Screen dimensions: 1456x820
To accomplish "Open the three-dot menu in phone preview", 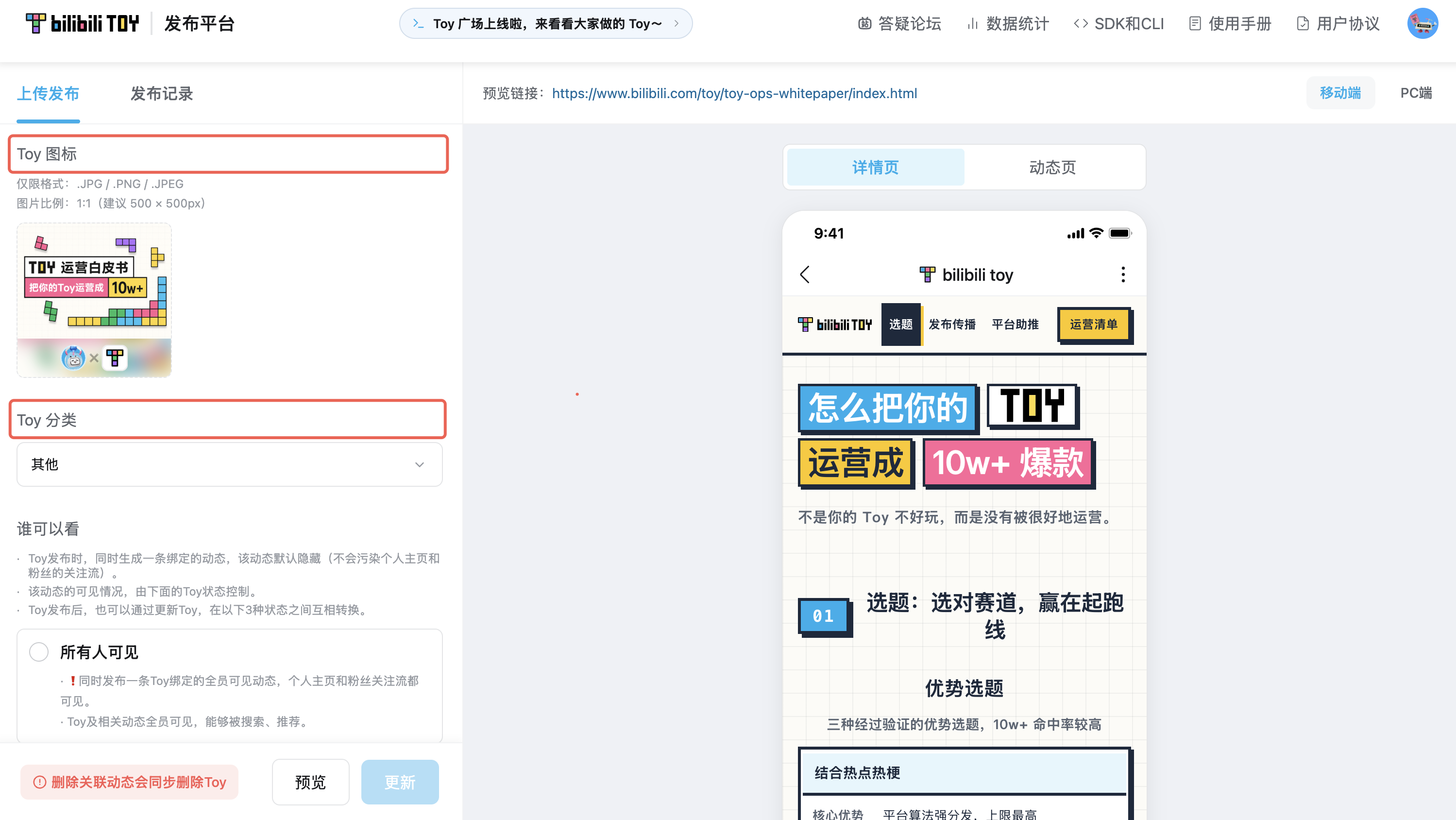I will coord(1122,274).
